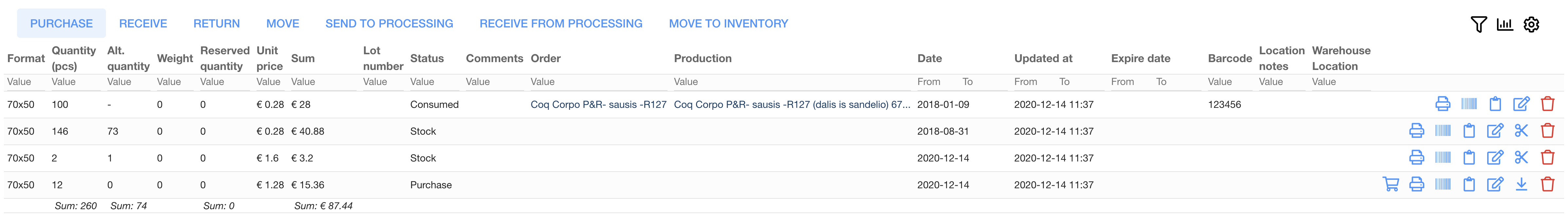The image size is (1568, 219).
Task: Open the chart statistics icon
Action: [1505, 24]
